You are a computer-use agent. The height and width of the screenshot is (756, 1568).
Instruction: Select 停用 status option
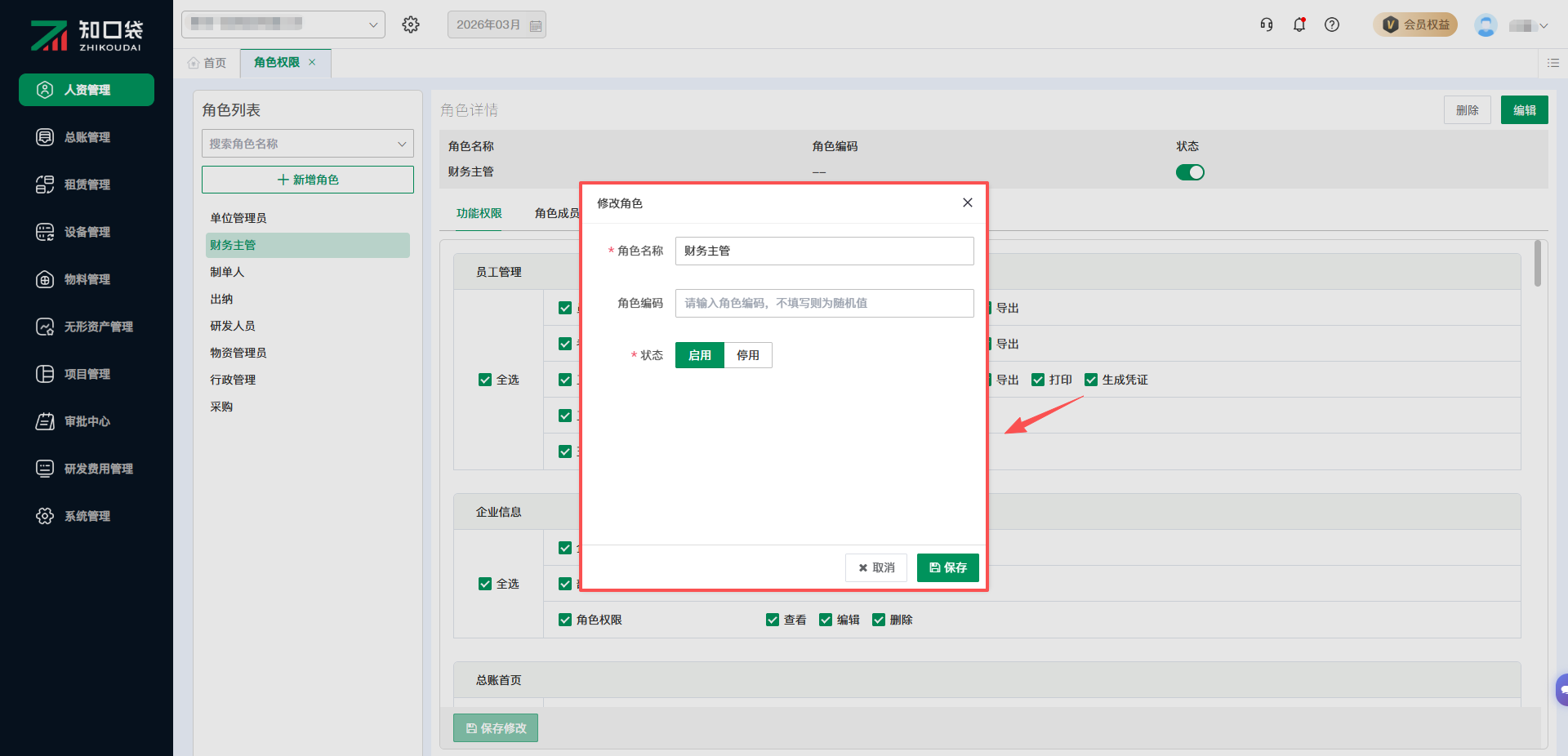[x=748, y=355]
